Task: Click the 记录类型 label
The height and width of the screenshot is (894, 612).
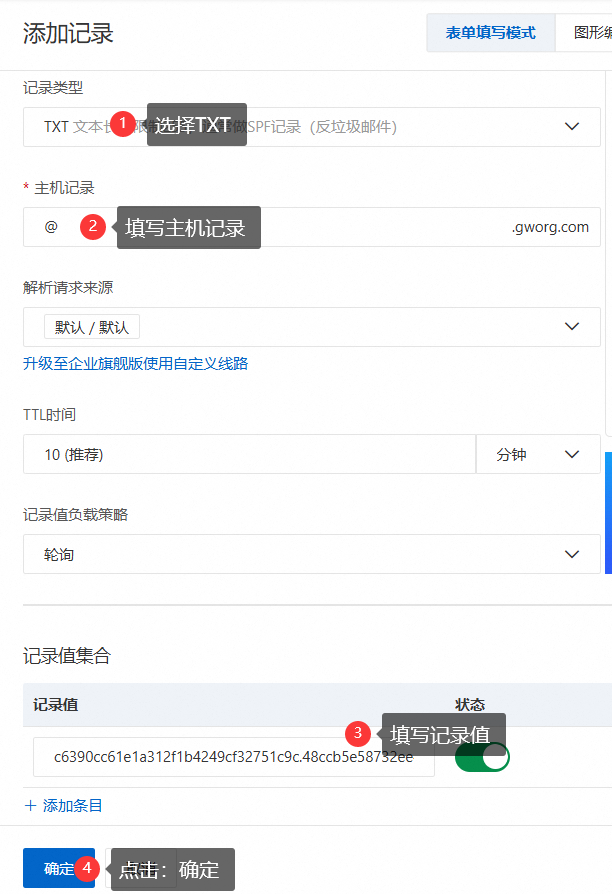Action: 53,87
